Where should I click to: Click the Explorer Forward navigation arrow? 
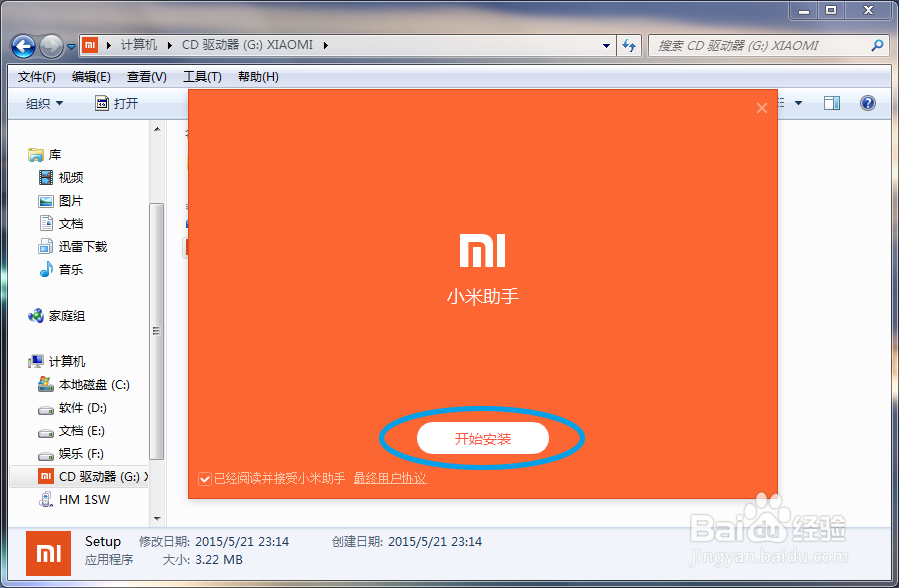coord(51,46)
